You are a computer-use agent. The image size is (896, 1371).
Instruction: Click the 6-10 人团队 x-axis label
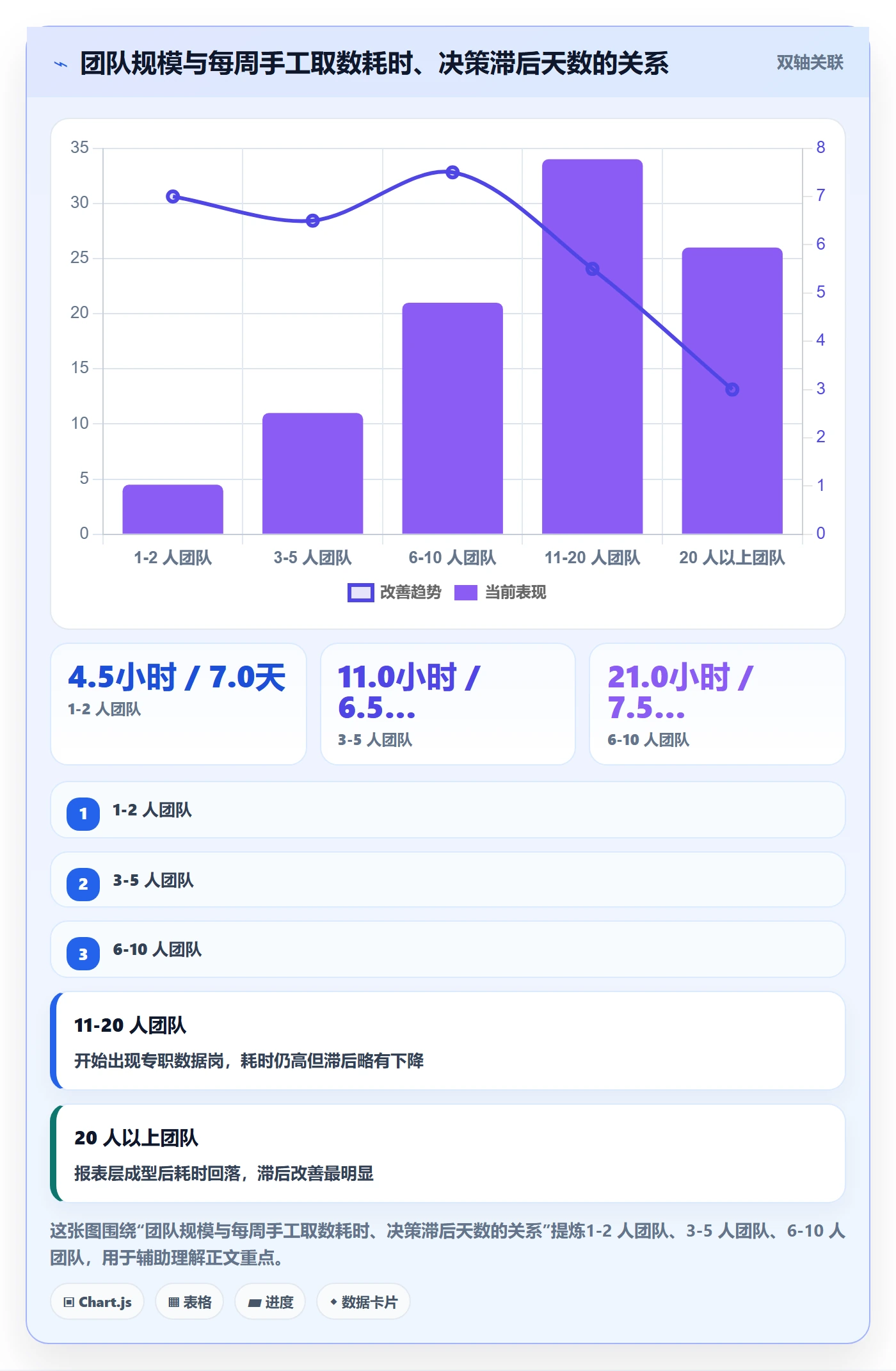(452, 557)
